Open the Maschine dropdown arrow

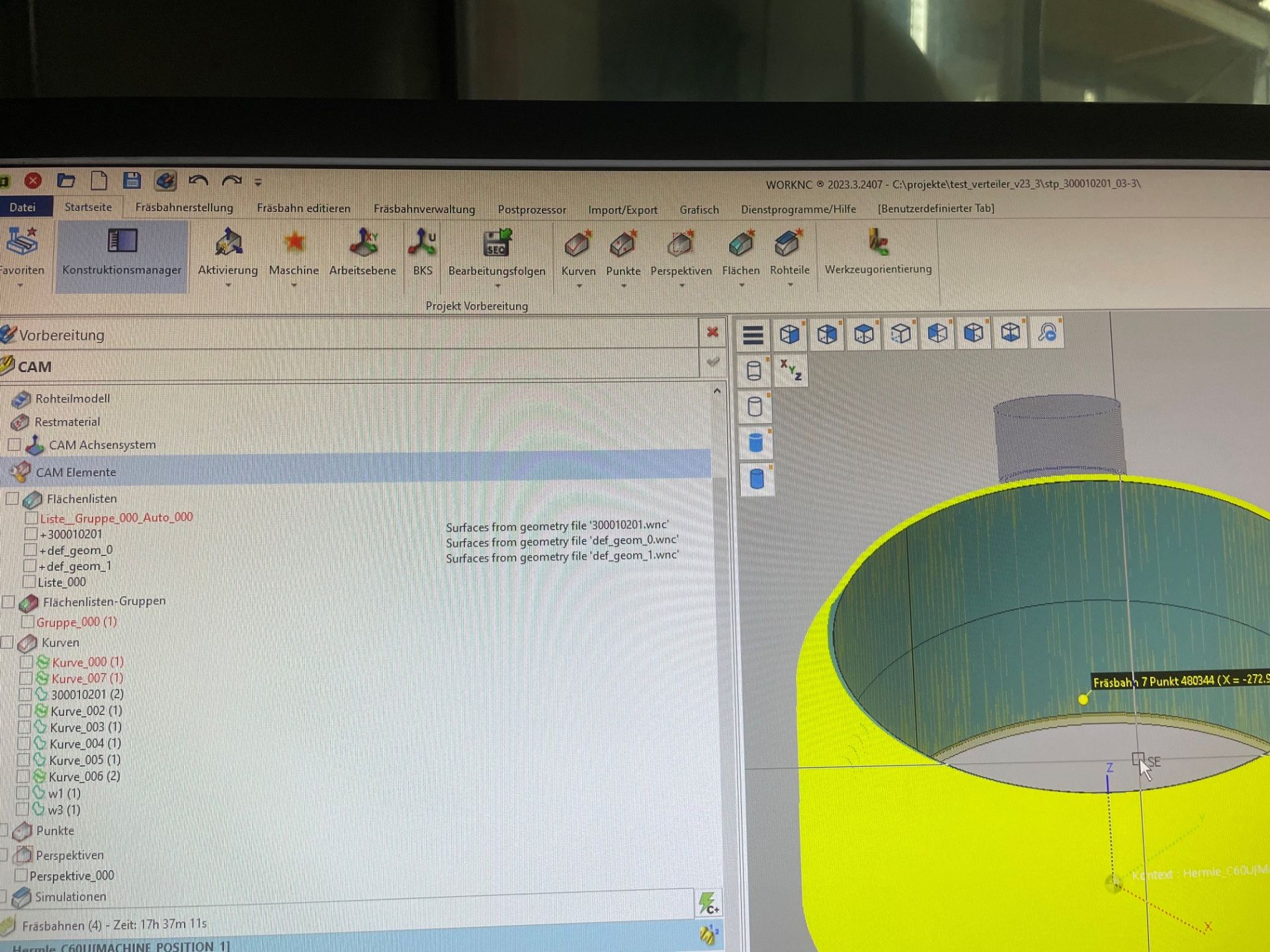coord(294,286)
